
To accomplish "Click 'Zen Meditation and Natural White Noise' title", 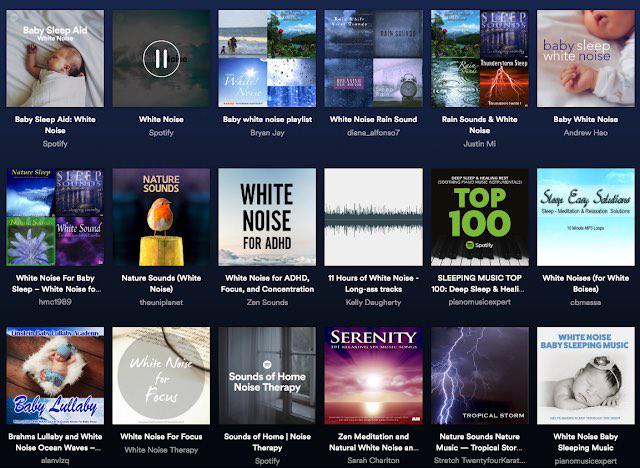I will [x=373, y=442].
